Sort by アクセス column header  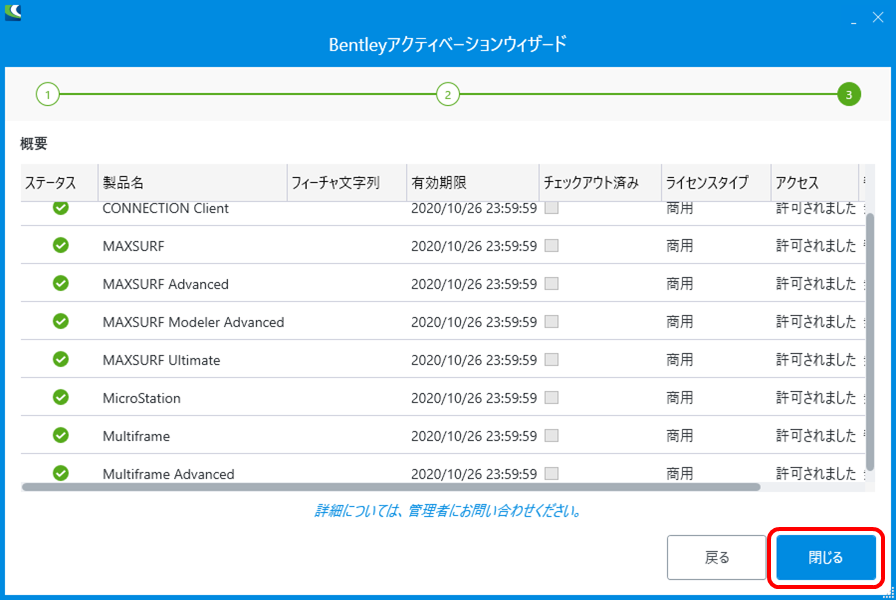point(815,183)
